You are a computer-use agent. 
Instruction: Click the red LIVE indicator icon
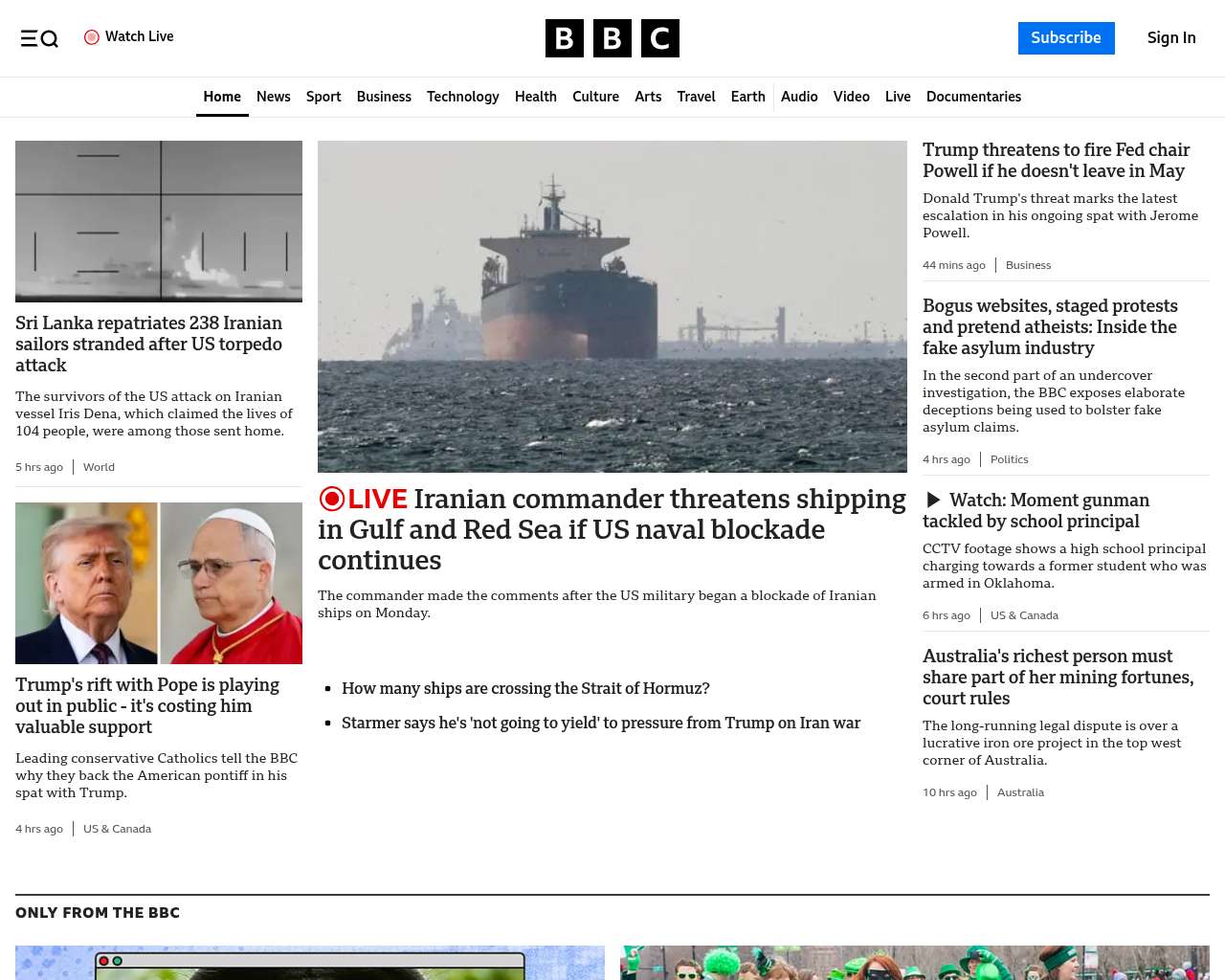click(332, 499)
